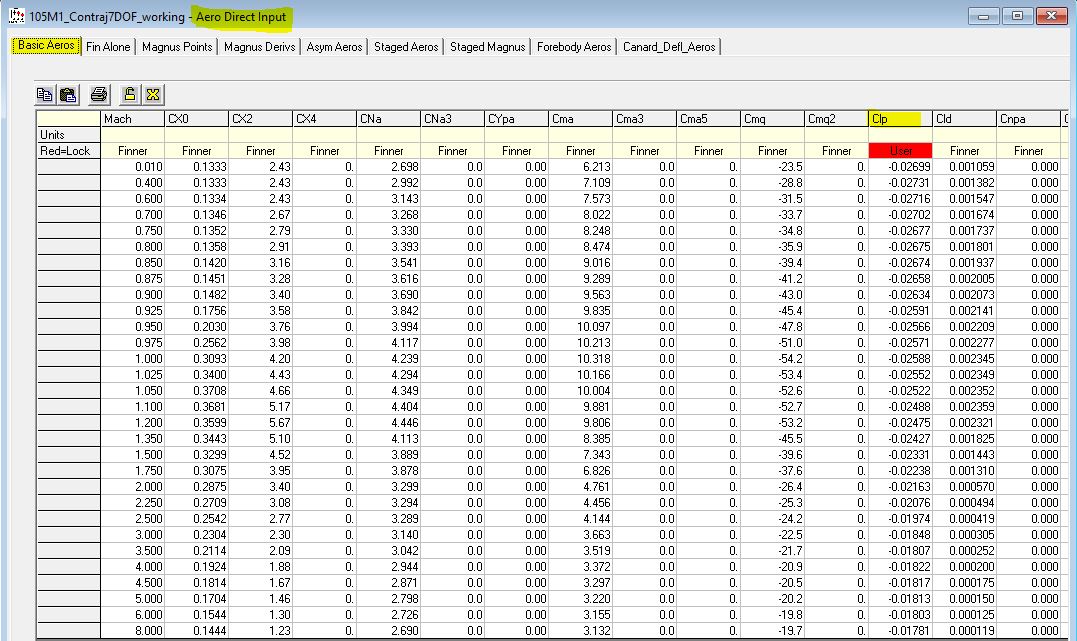Viewport: 1077px width, 641px height.
Task: Click the Copy icon in the toolbar
Action: [x=45, y=95]
